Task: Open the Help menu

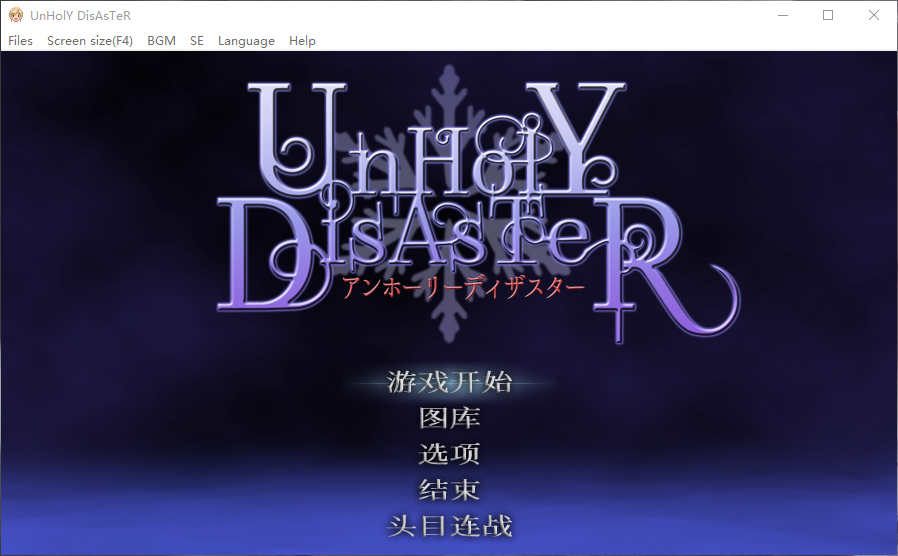Action: (302, 41)
